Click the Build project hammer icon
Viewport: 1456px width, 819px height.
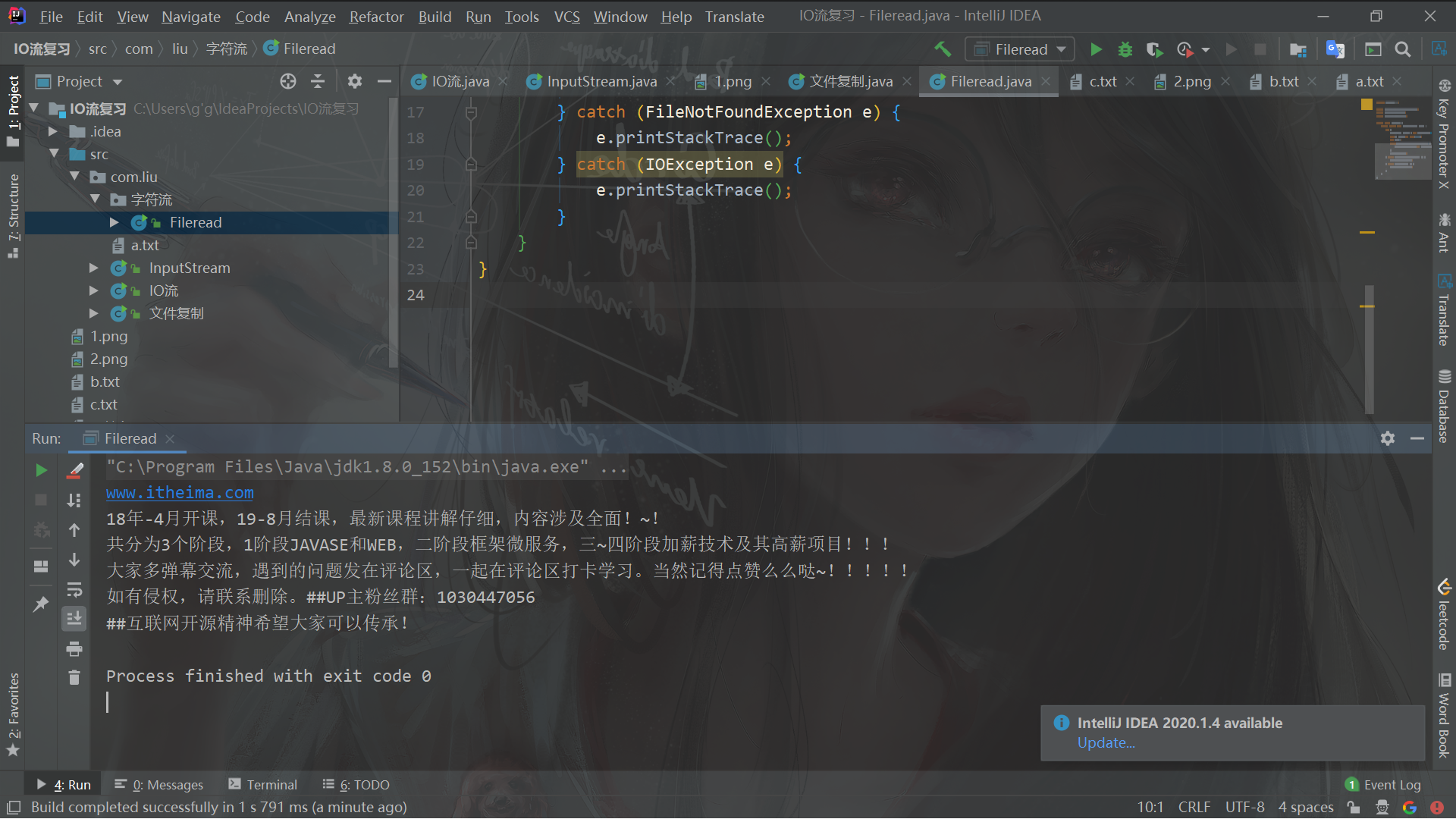[x=943, y=49]
